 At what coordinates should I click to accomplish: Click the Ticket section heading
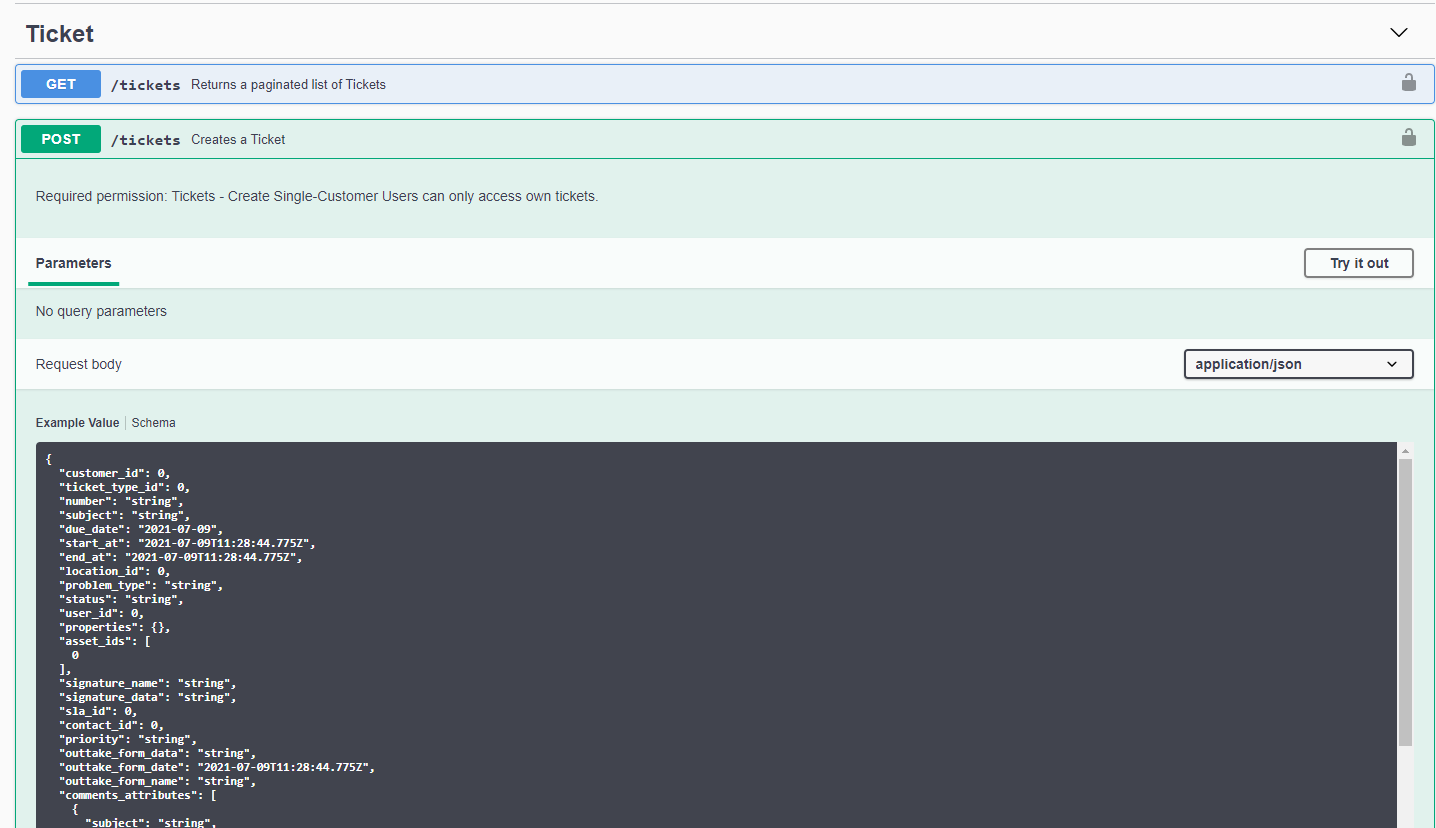tap(60, 34)
